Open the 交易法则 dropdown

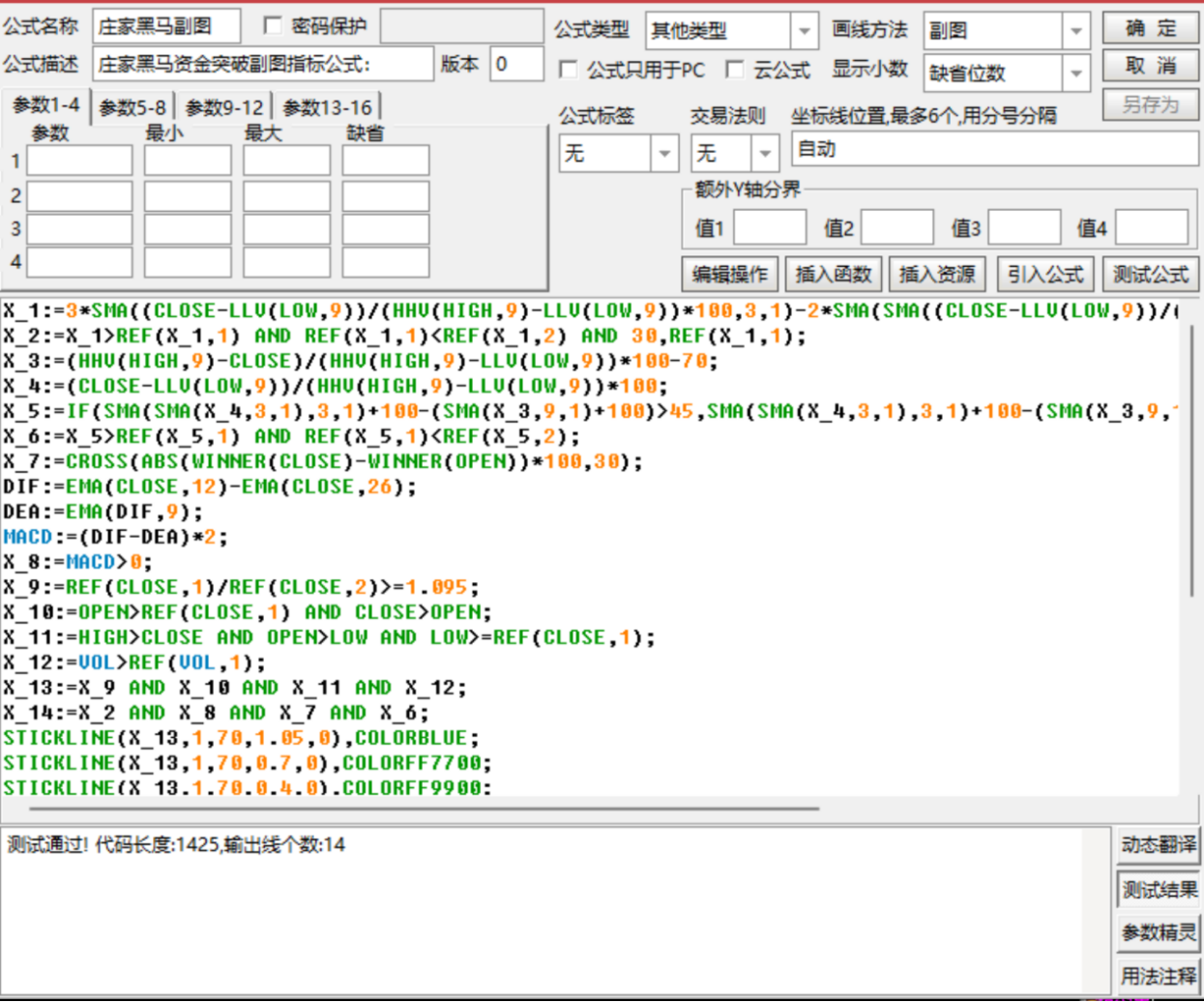765,153
